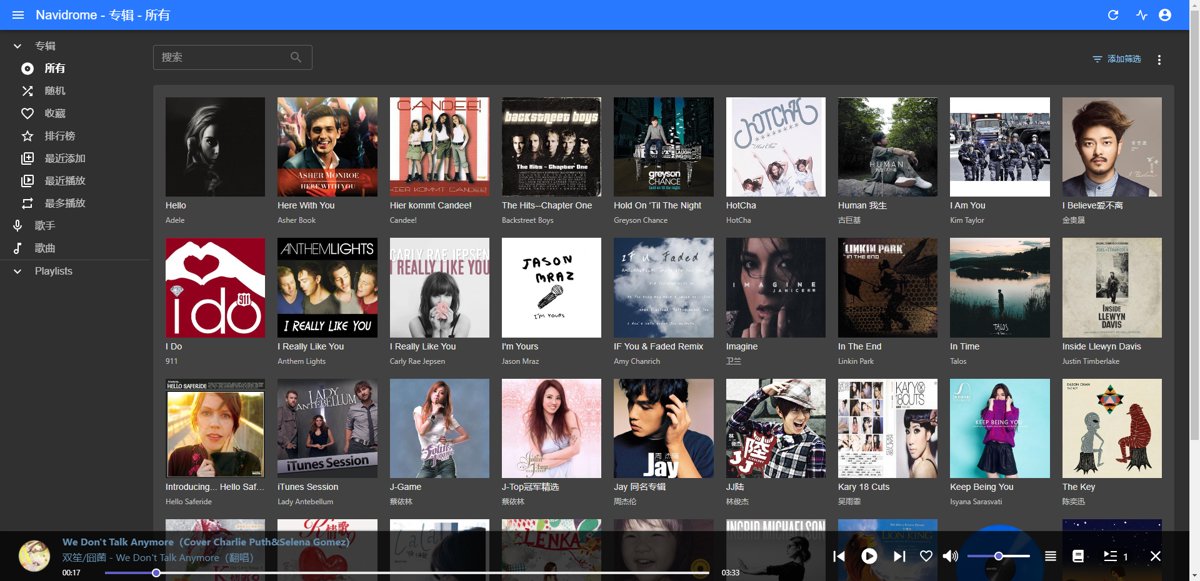Click the song title We Don't Talk Anymore
This screenshot has height=581, width=1200.
(x=206, y=542)
